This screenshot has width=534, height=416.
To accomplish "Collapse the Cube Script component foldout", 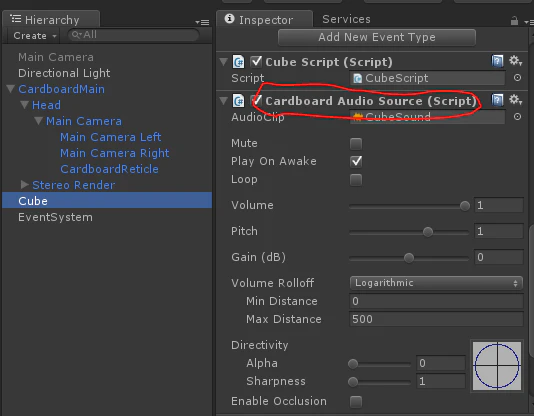I will 223,62.
